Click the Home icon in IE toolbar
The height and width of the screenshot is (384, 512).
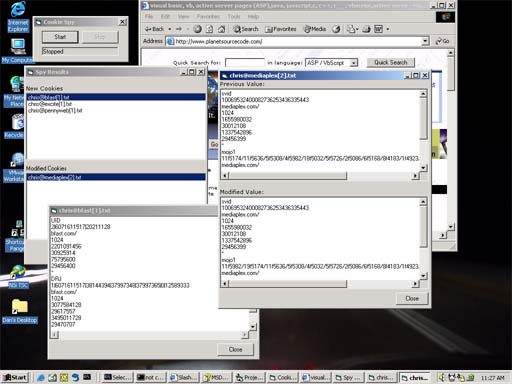(221, 29)
